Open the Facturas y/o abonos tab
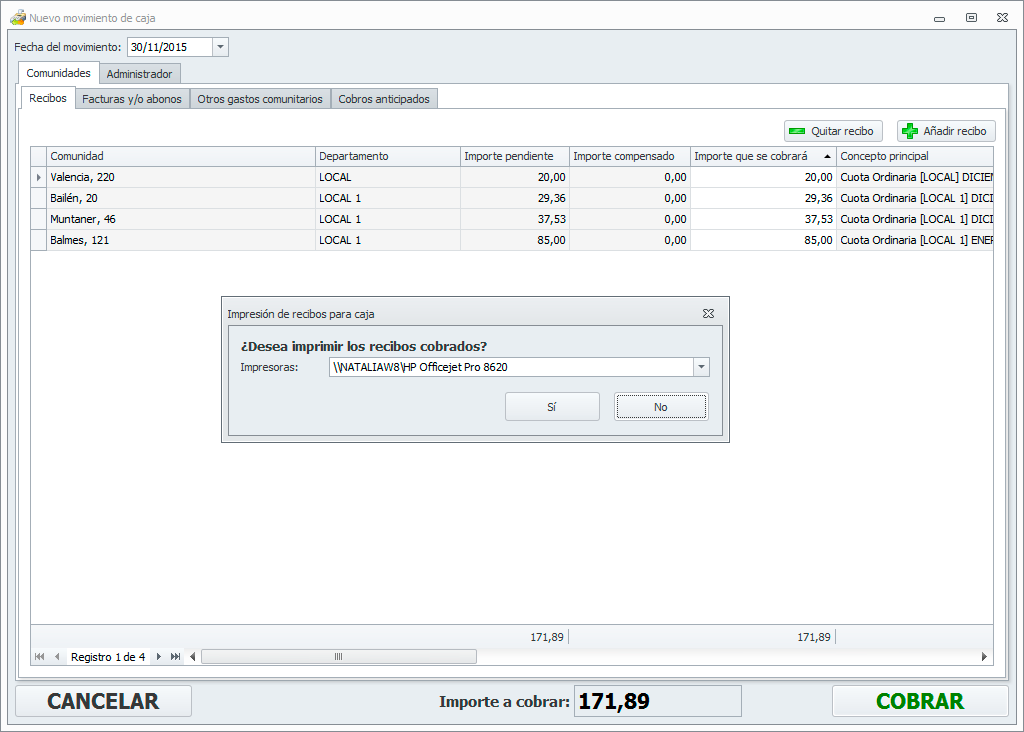This screenshot has height=732, width=1024. [x=132, y=99]
